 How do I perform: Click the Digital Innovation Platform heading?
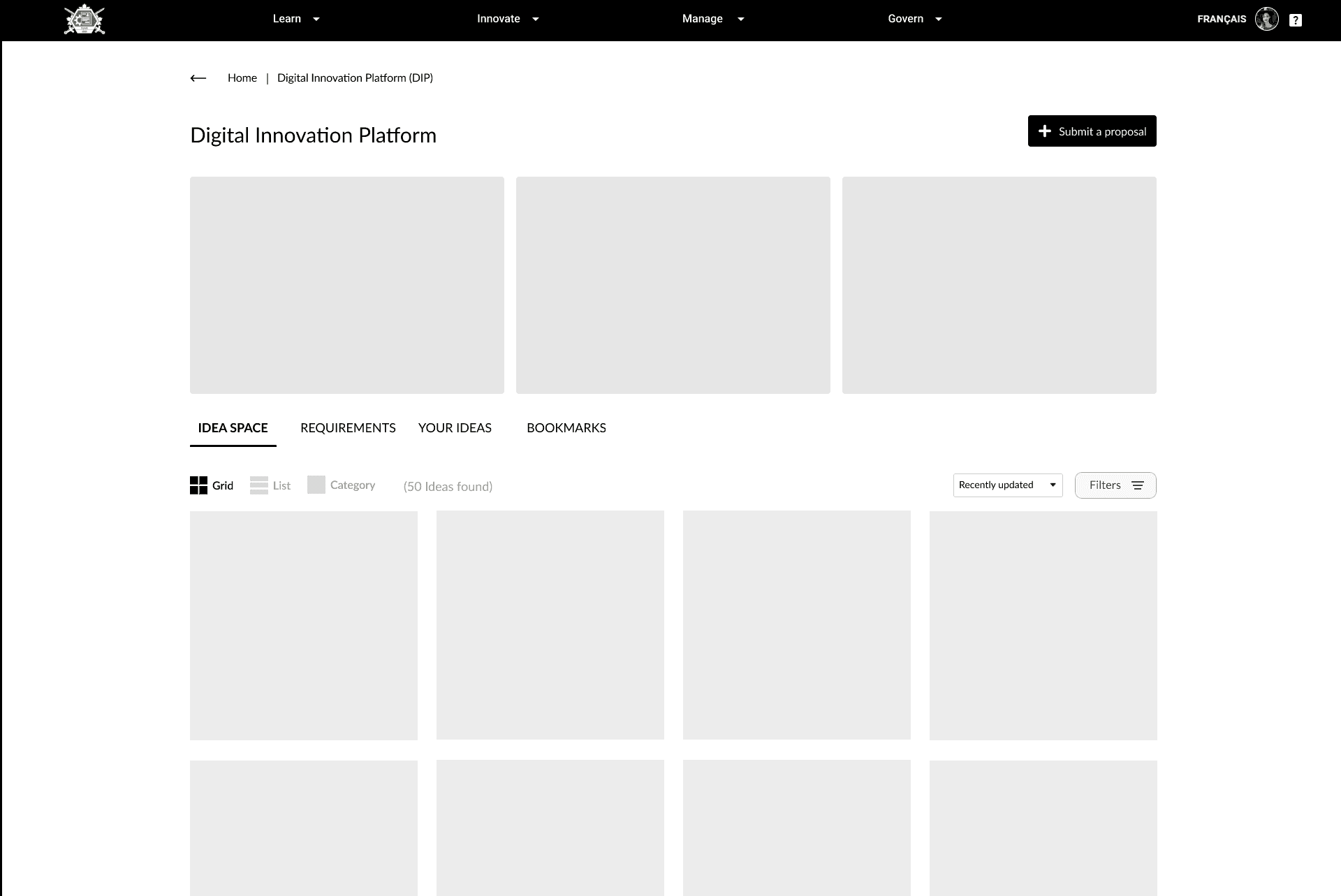[x=313, y=135]
